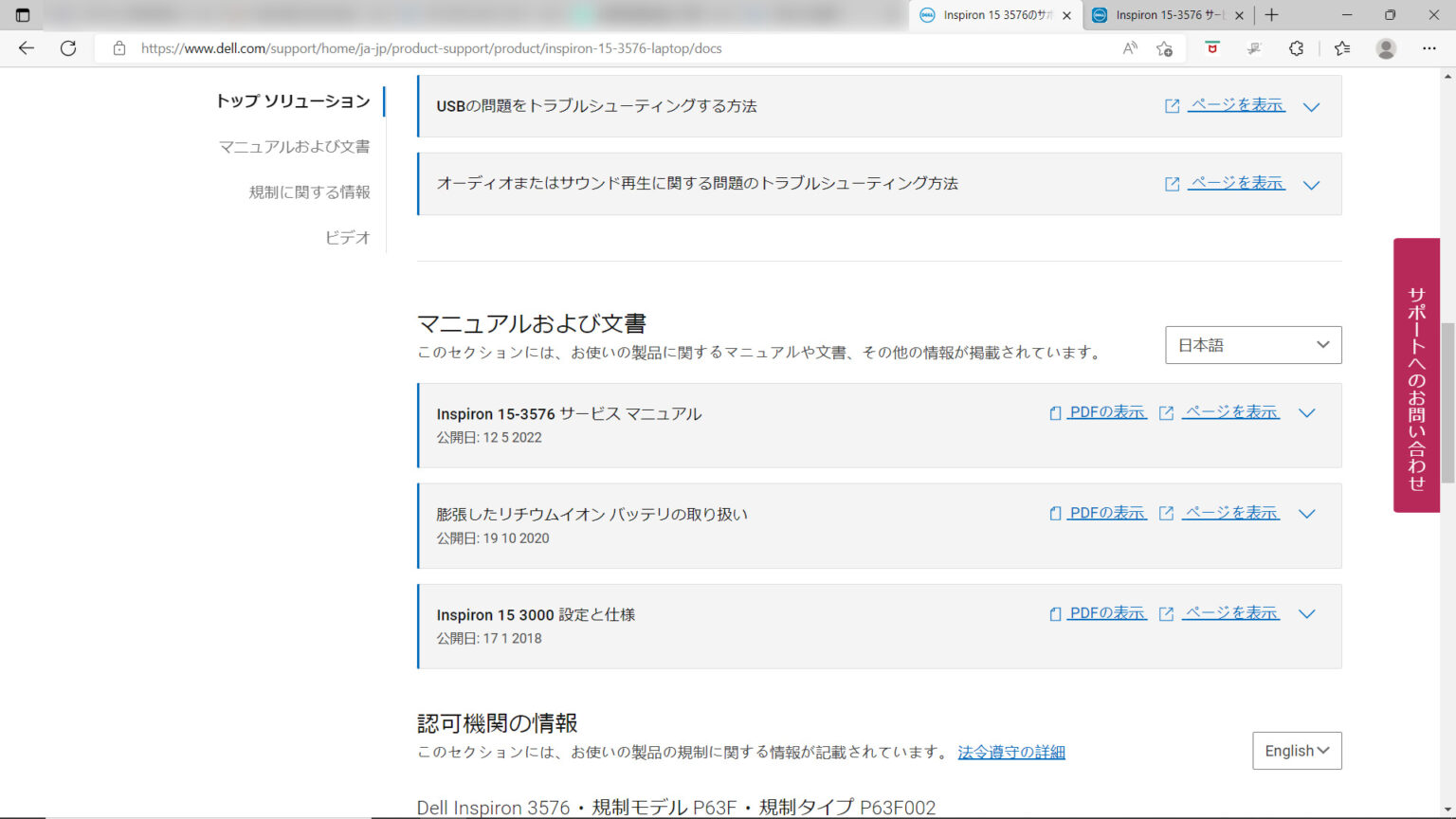Click the external link icon on the audio troubleshooting row
Image resolution: width=1456 pixels, height=819 pixels.
tap(1172, 183)
